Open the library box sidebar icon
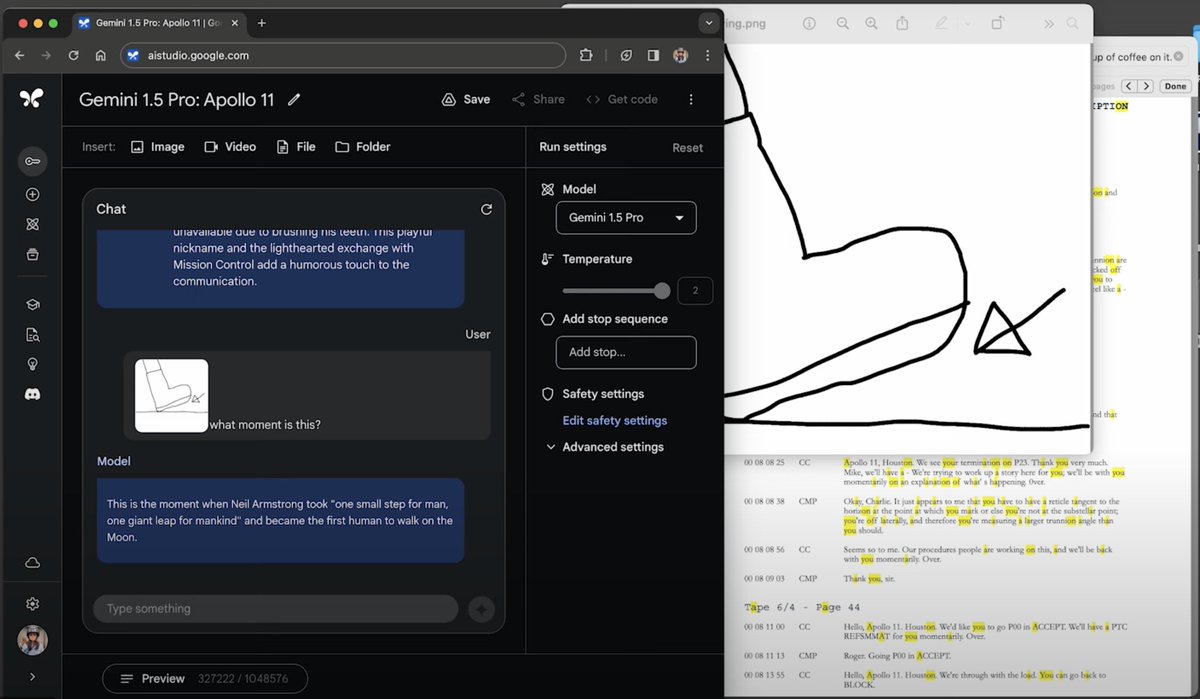The image size is (1200, 699). click(32, 254)
